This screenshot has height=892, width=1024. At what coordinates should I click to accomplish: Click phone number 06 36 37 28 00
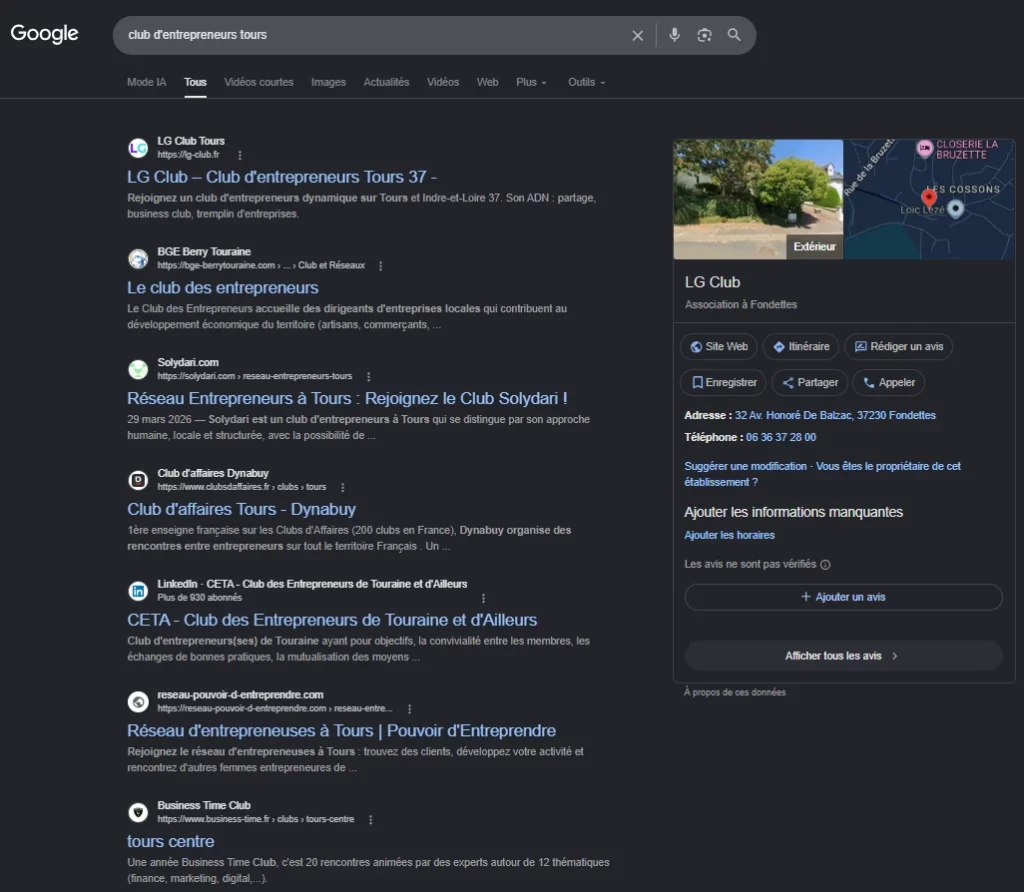tap(781, 438)
